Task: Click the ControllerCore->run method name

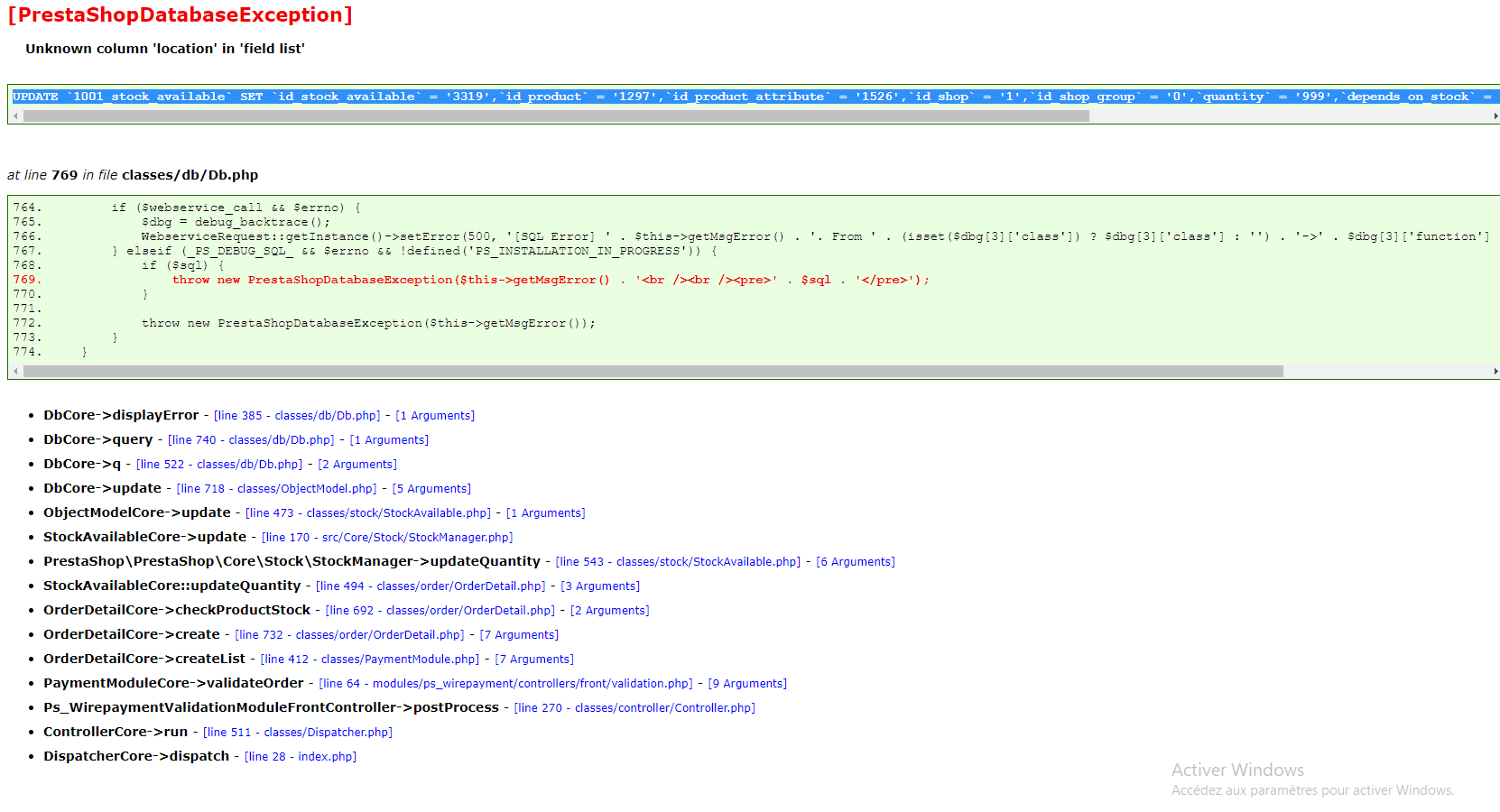Action: pos(116,732)
